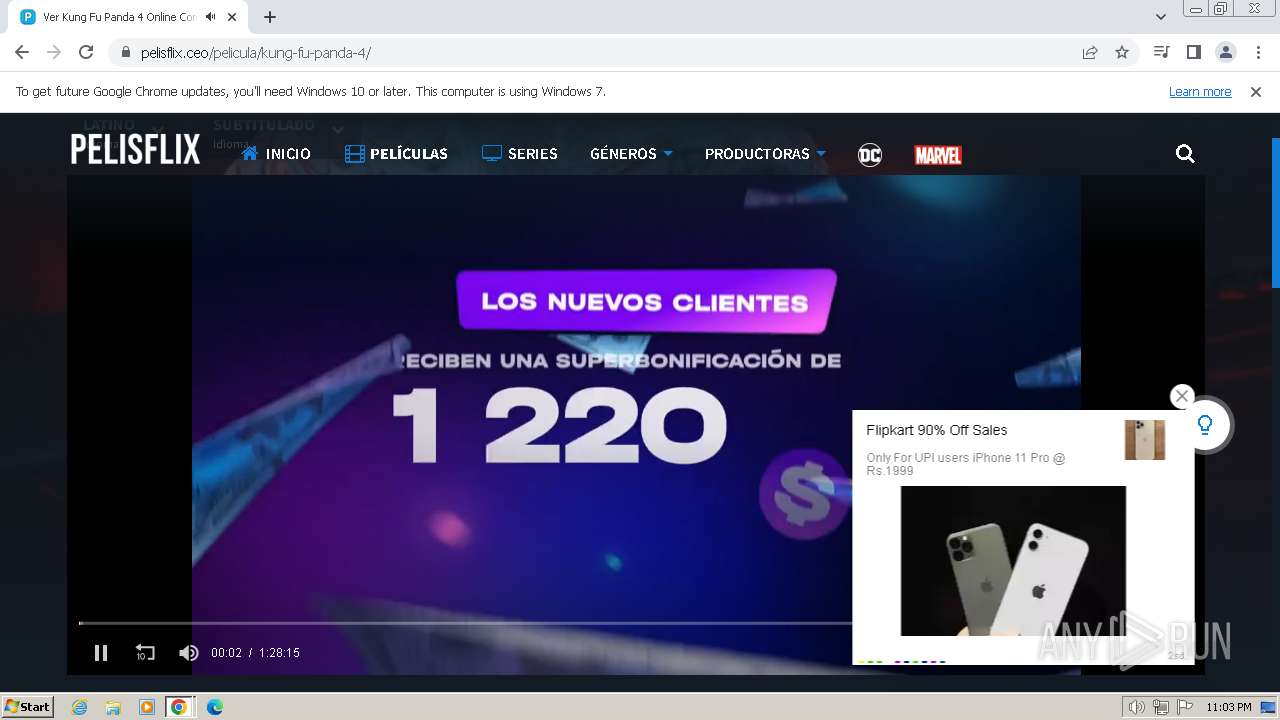Image resolution: width=1280 pixels, height=720 pixels.
Task: Click the Pelisflix logo
Action: (x=135, y=150)
